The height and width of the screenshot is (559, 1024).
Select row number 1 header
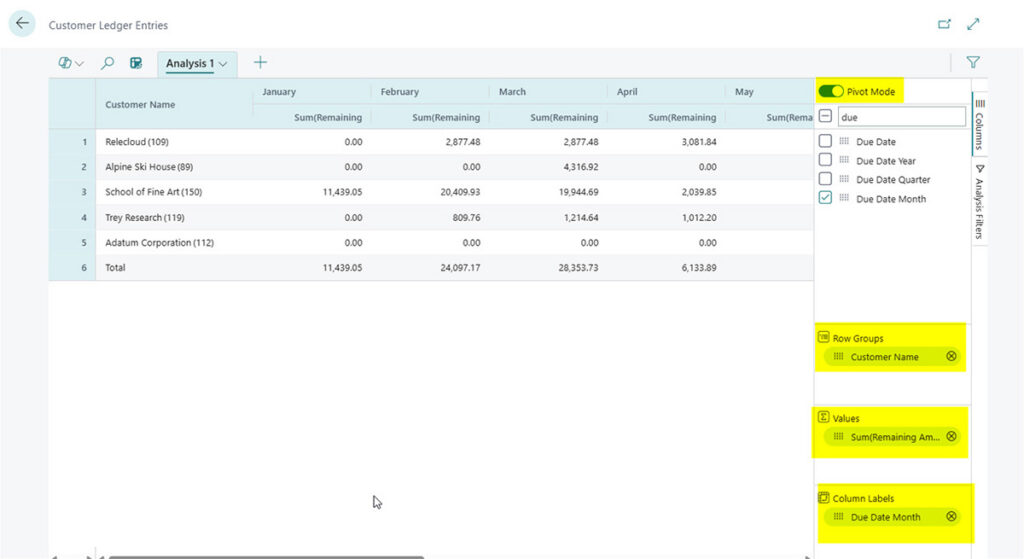[72, 142]
